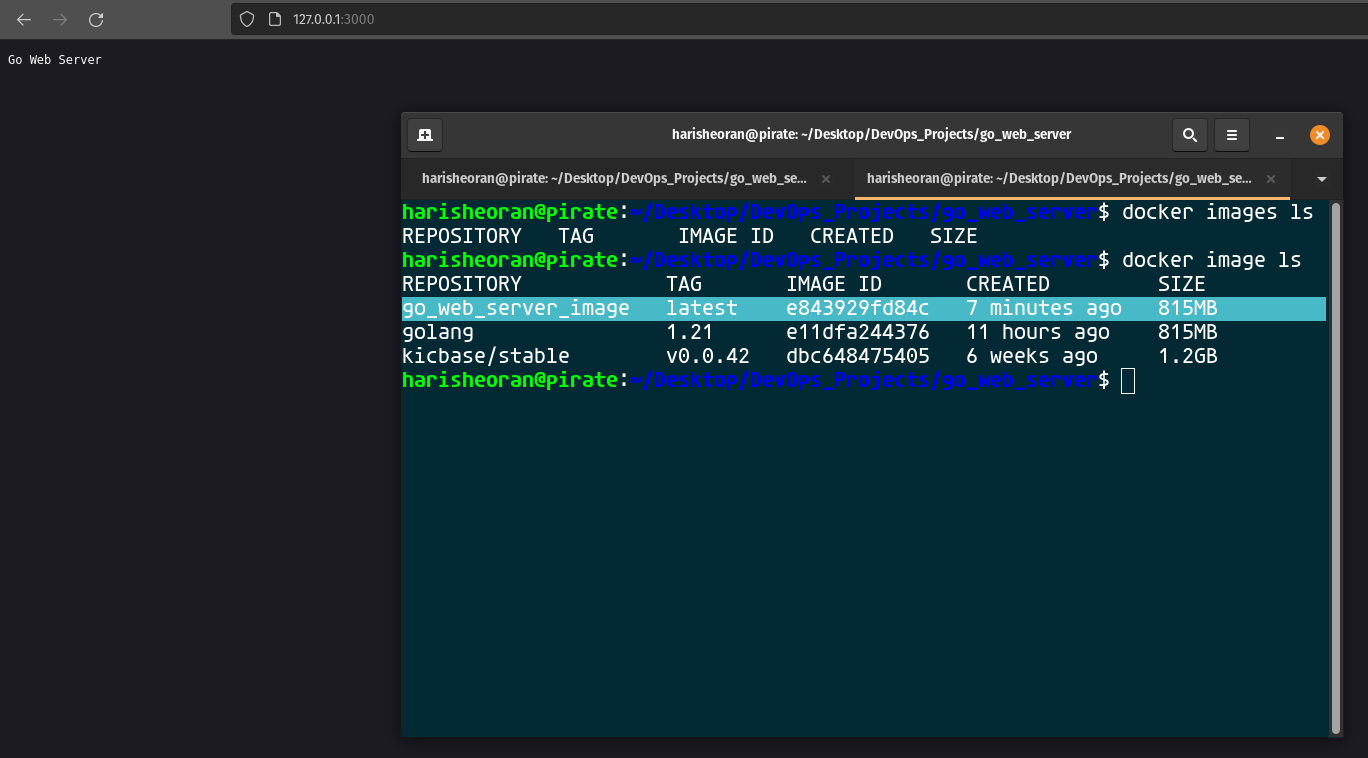Minimize the terminal window

[x=1279, y=134]
